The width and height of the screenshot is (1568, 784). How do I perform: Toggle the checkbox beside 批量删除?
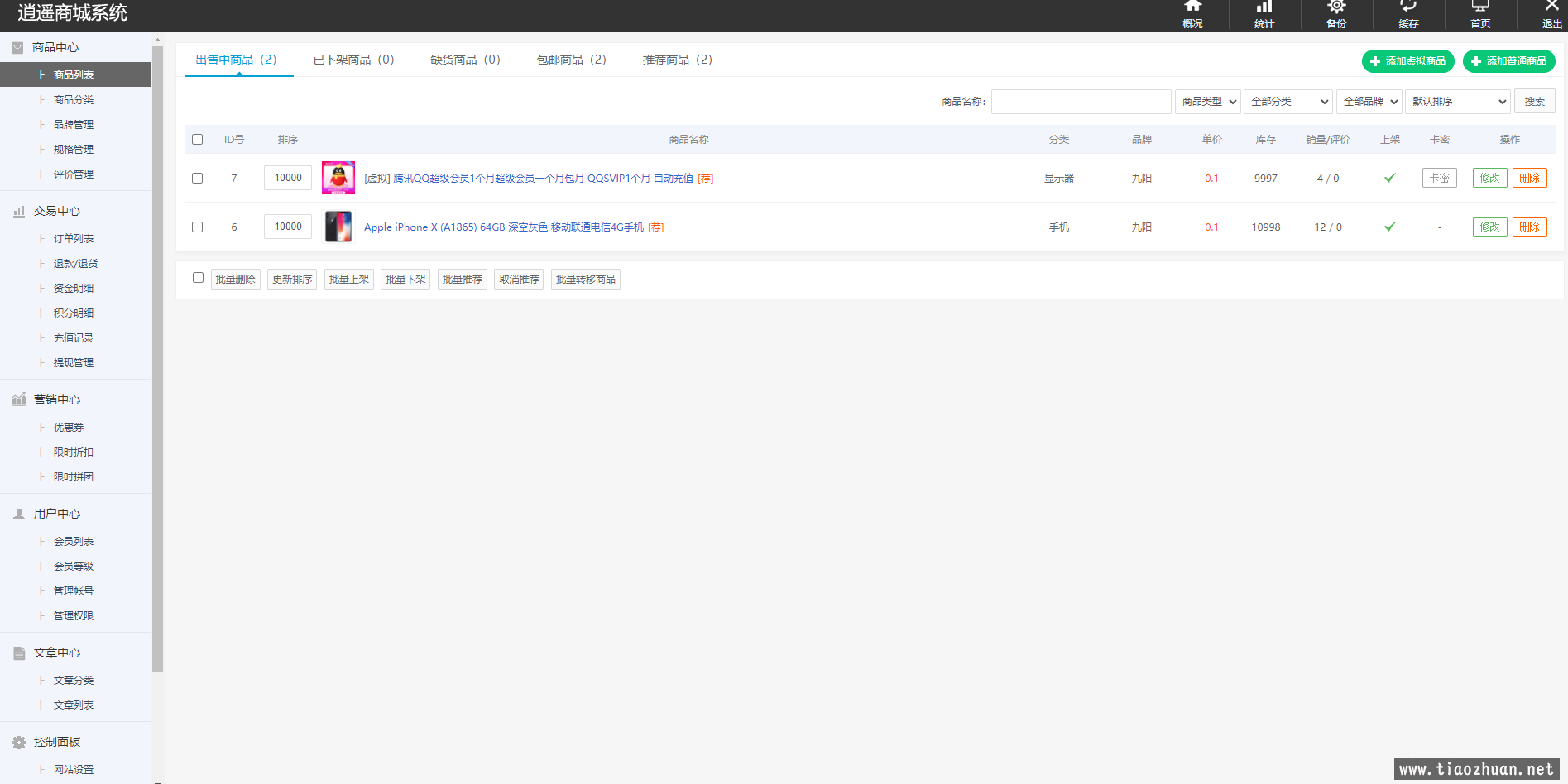pyautogui.click(x=198, y=278)
